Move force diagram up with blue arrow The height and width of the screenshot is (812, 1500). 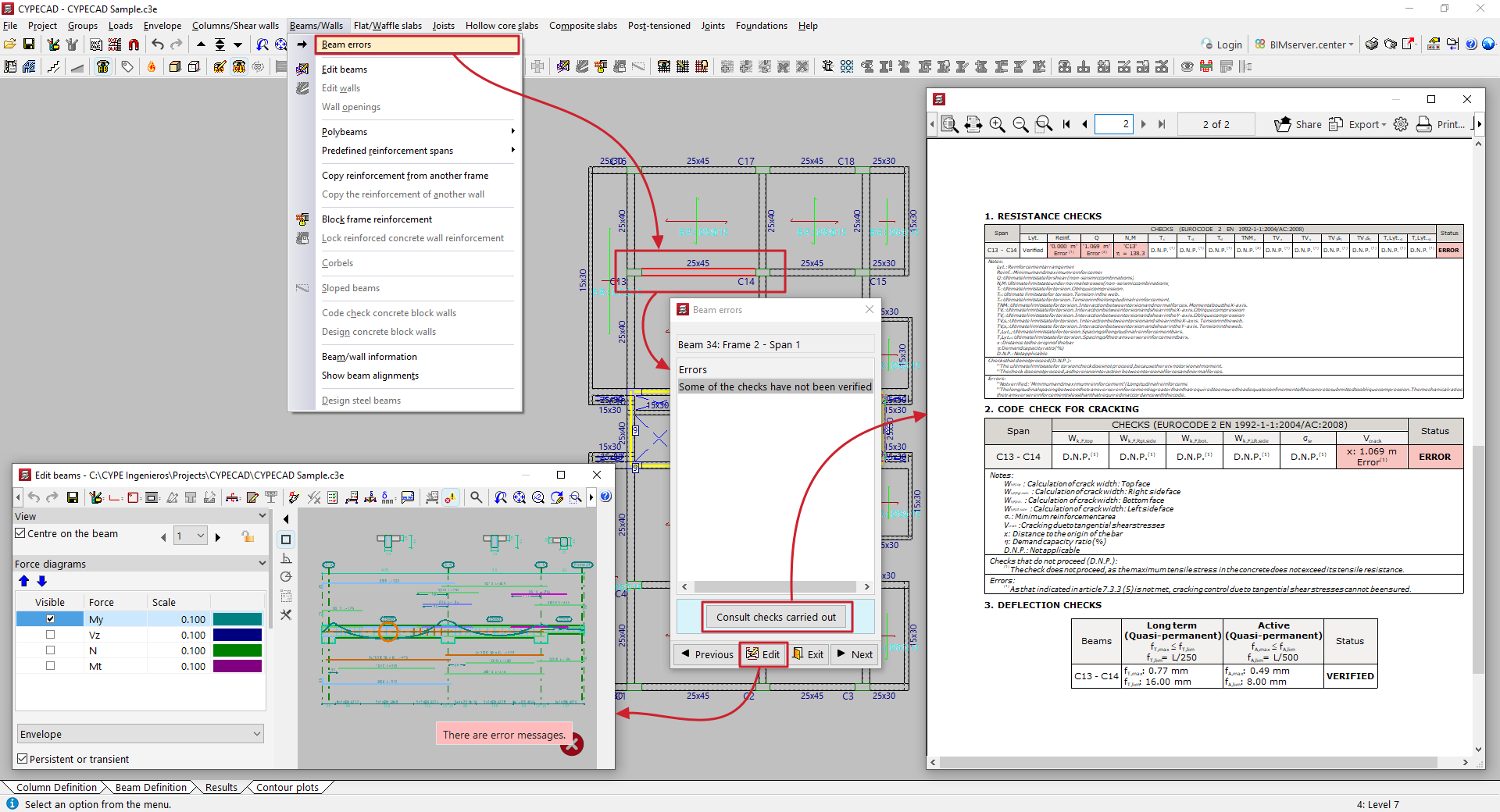pos(23,581)
